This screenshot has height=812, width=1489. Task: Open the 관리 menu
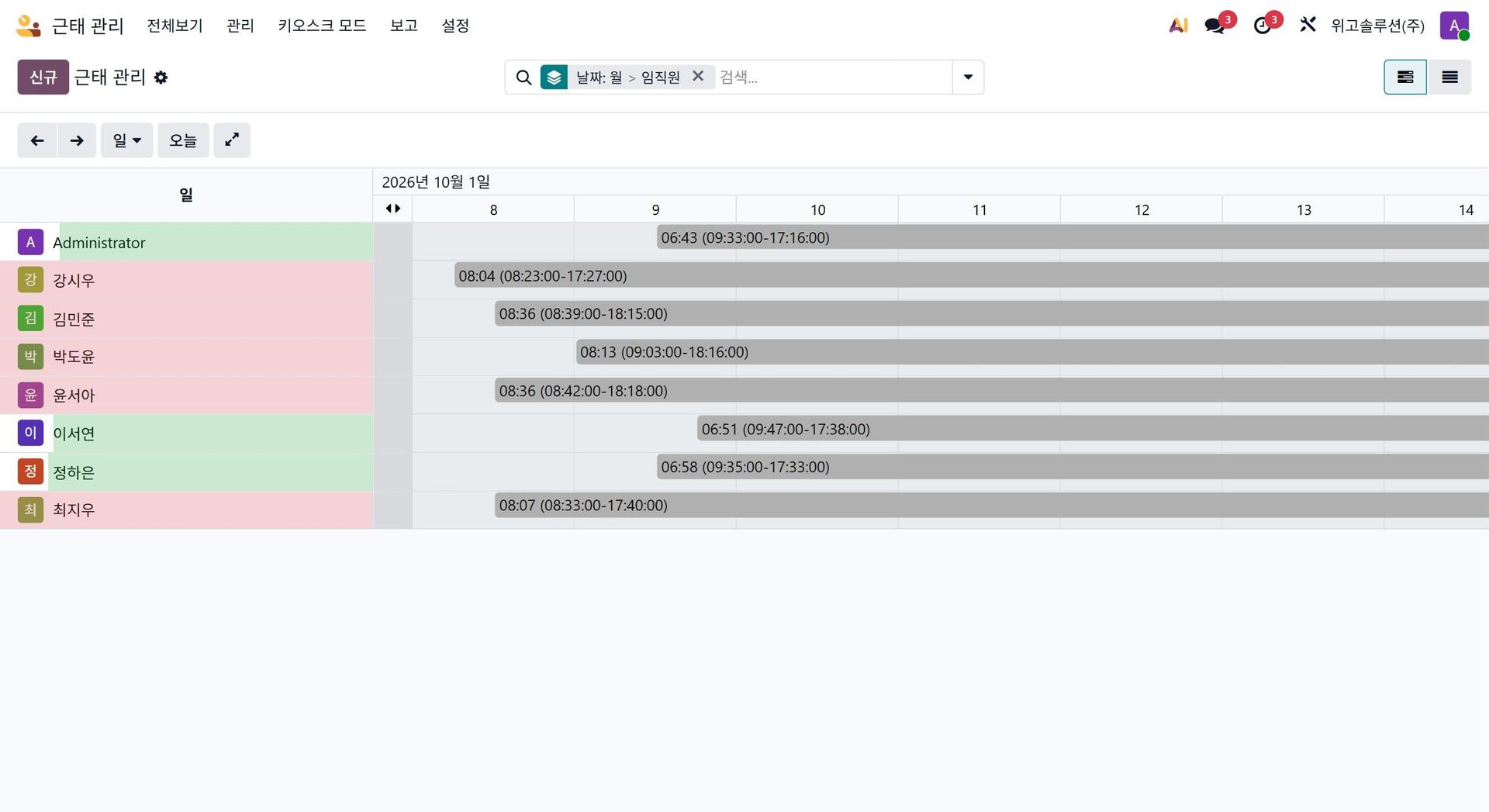tap(240, 26)
